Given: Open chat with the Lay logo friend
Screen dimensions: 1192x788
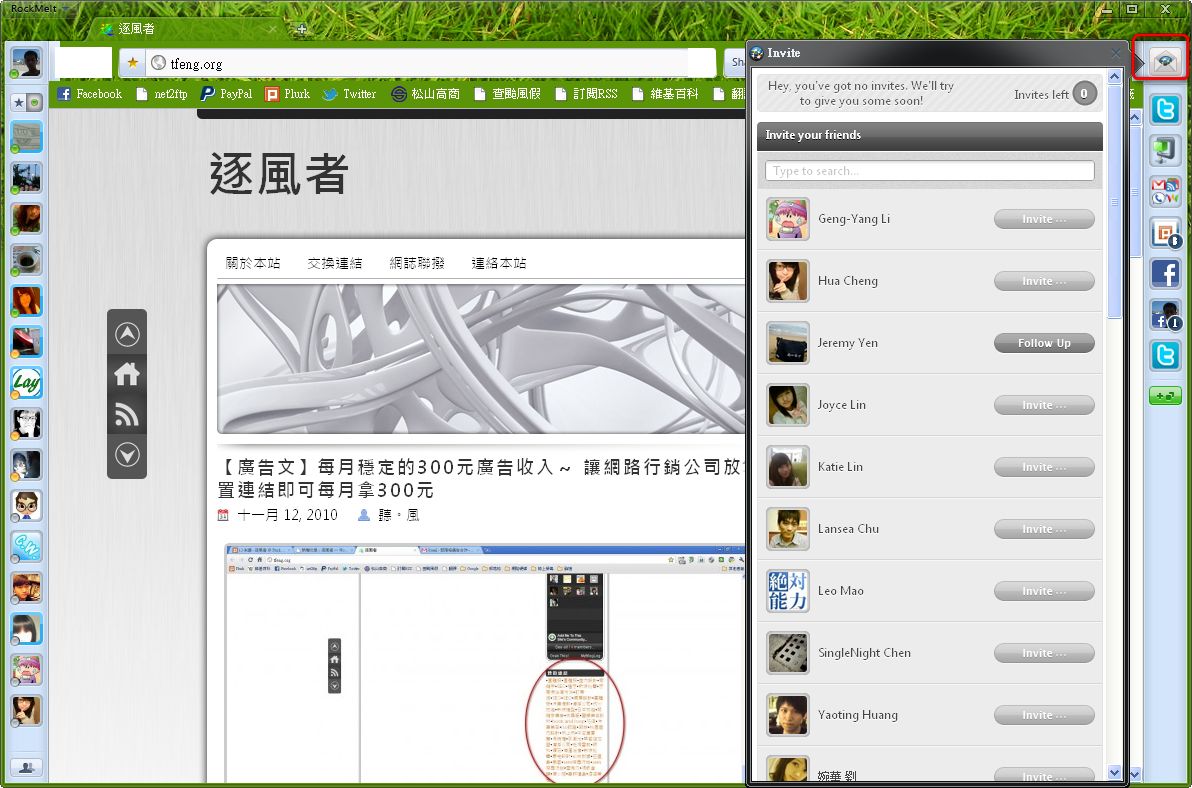Looking at the screenshot, I should (27, 382).
